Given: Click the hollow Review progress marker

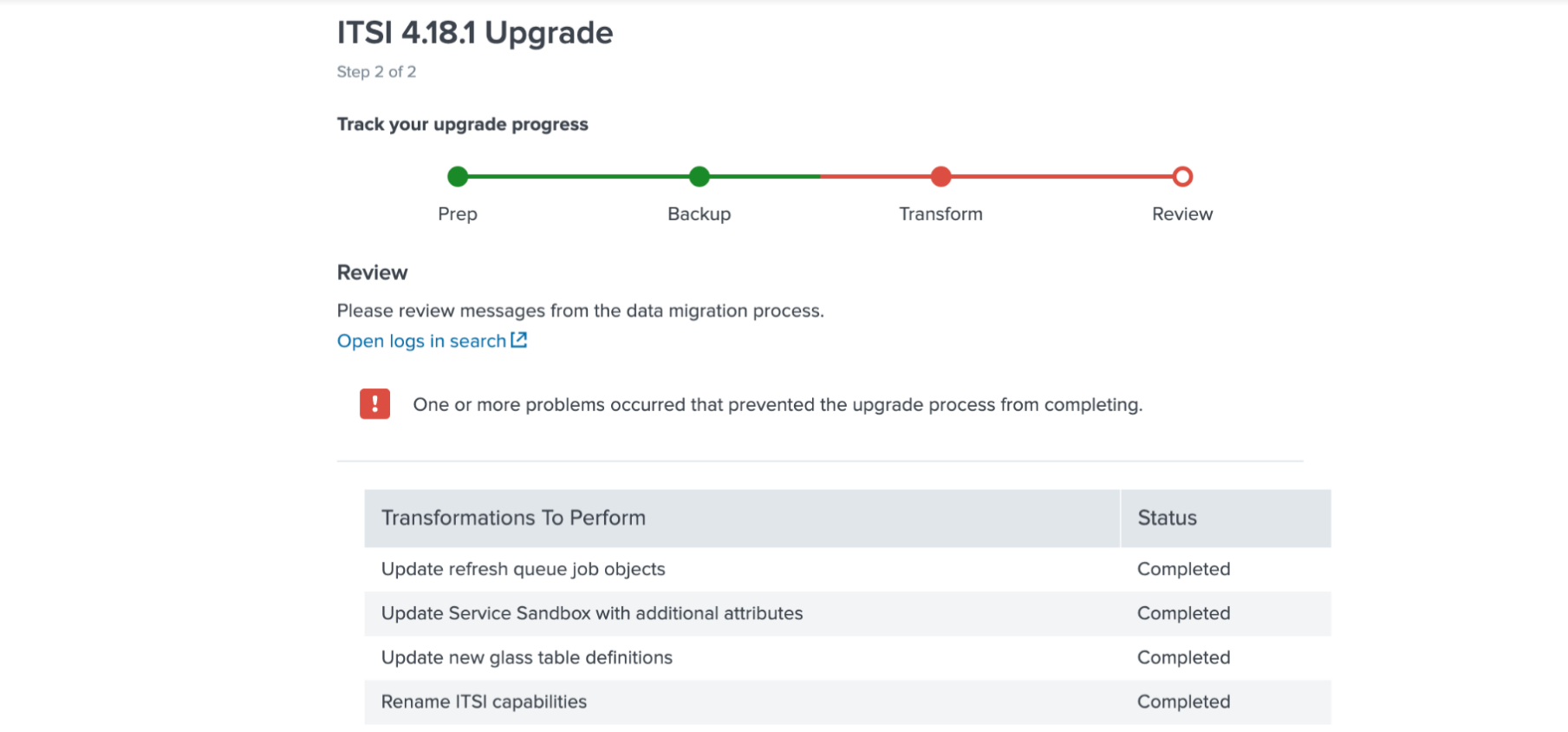Looking at the screenshot, I should pyautogui.click(x=1182, y=176).
